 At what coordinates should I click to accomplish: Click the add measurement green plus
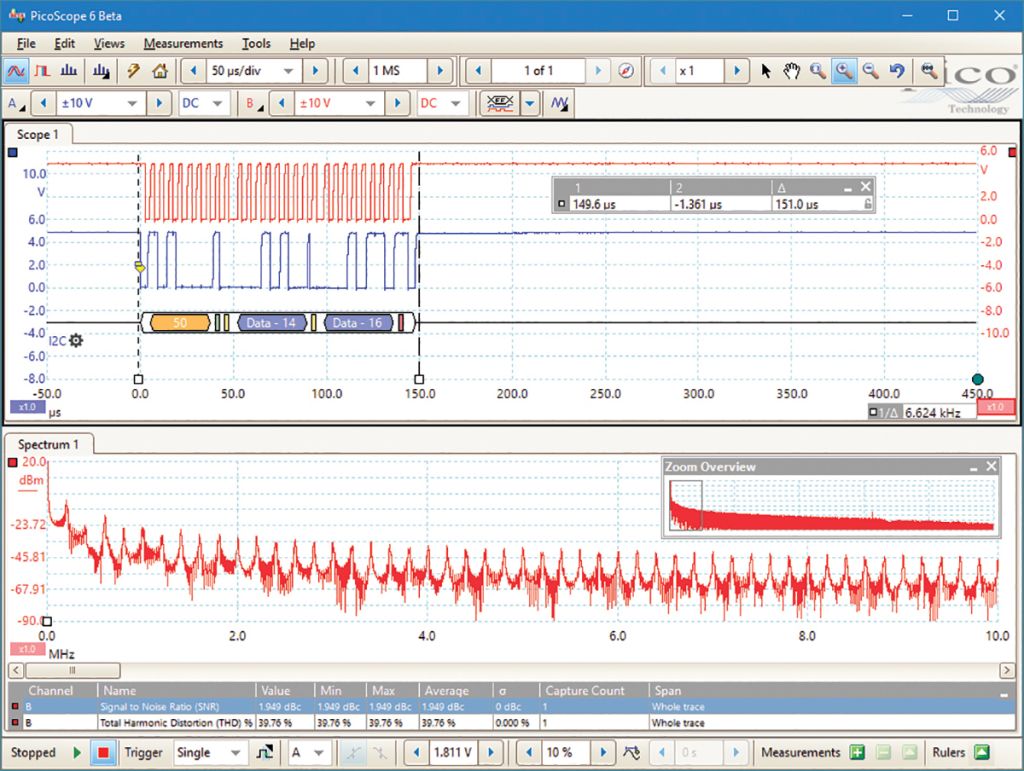point(857,752)
